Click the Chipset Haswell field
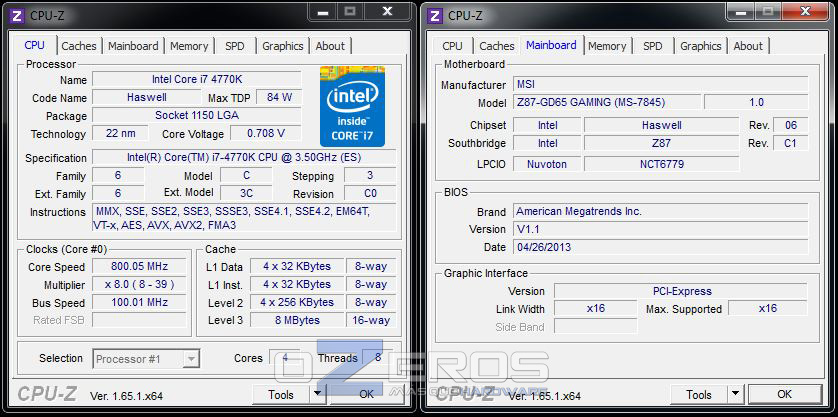Image resolution: width=838 pixels, height=417 pixels. pyautogui.click(x=662, y=125)
